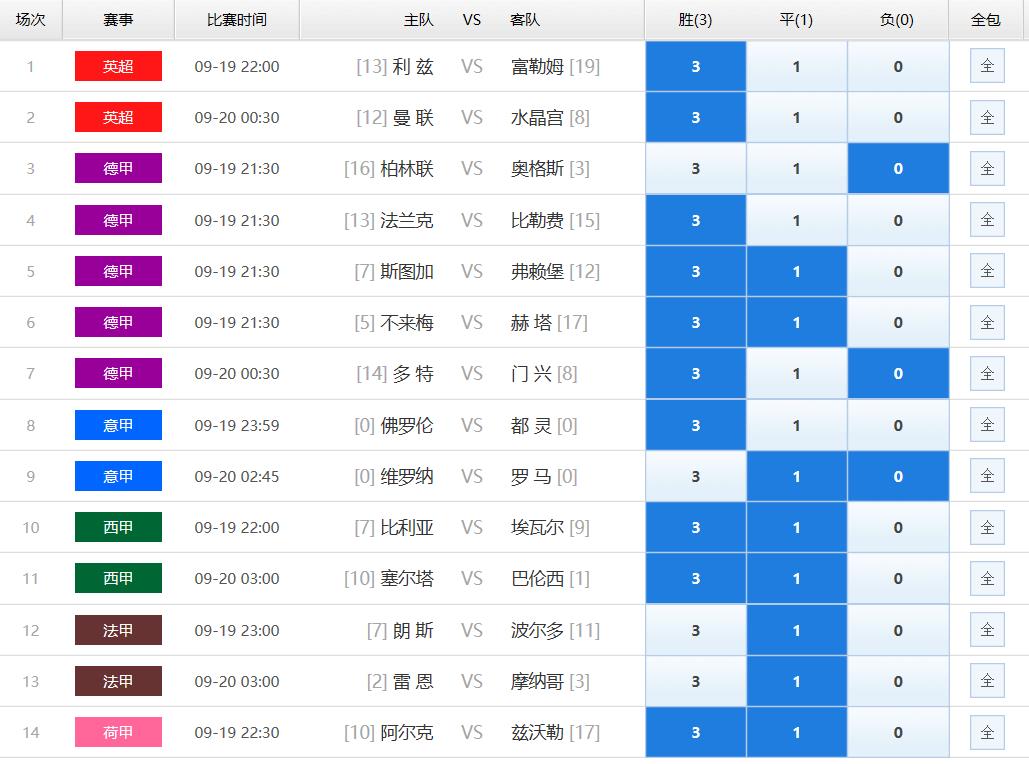Click the brown 法甲 tag in row 12

[x=118, y=630]
